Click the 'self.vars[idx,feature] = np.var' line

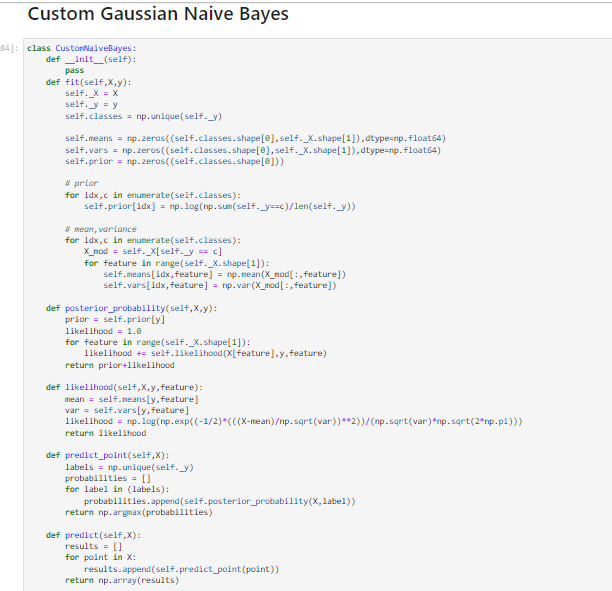coord(220,286)
